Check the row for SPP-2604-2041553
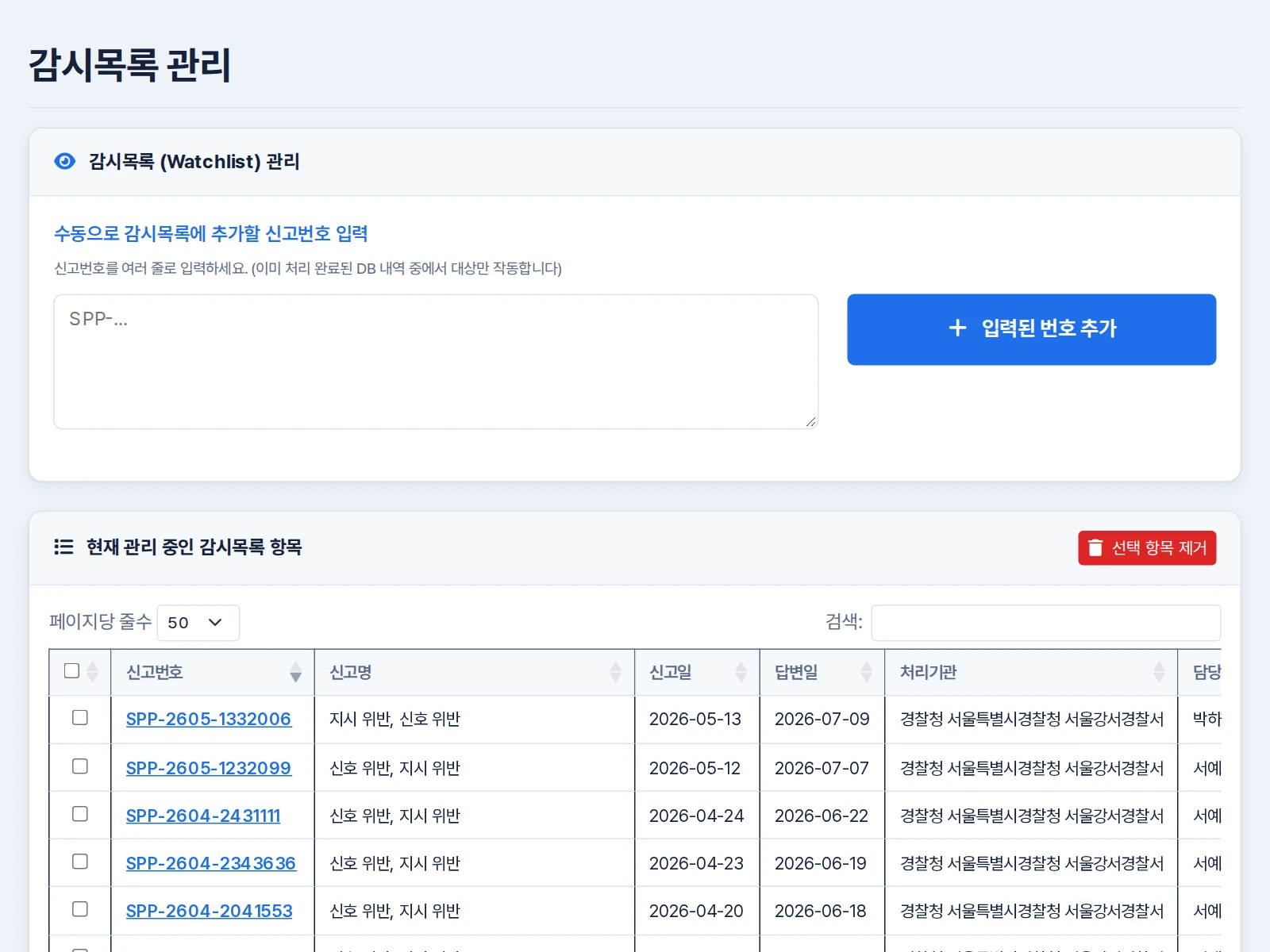This screenshot has height=952, width=1270. coord(80,909)
